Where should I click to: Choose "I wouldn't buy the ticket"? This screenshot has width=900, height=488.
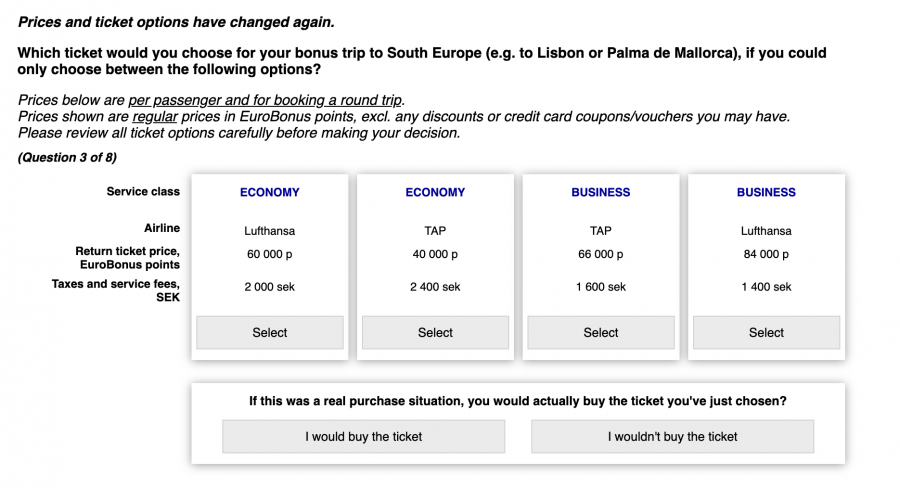[672, 436]
